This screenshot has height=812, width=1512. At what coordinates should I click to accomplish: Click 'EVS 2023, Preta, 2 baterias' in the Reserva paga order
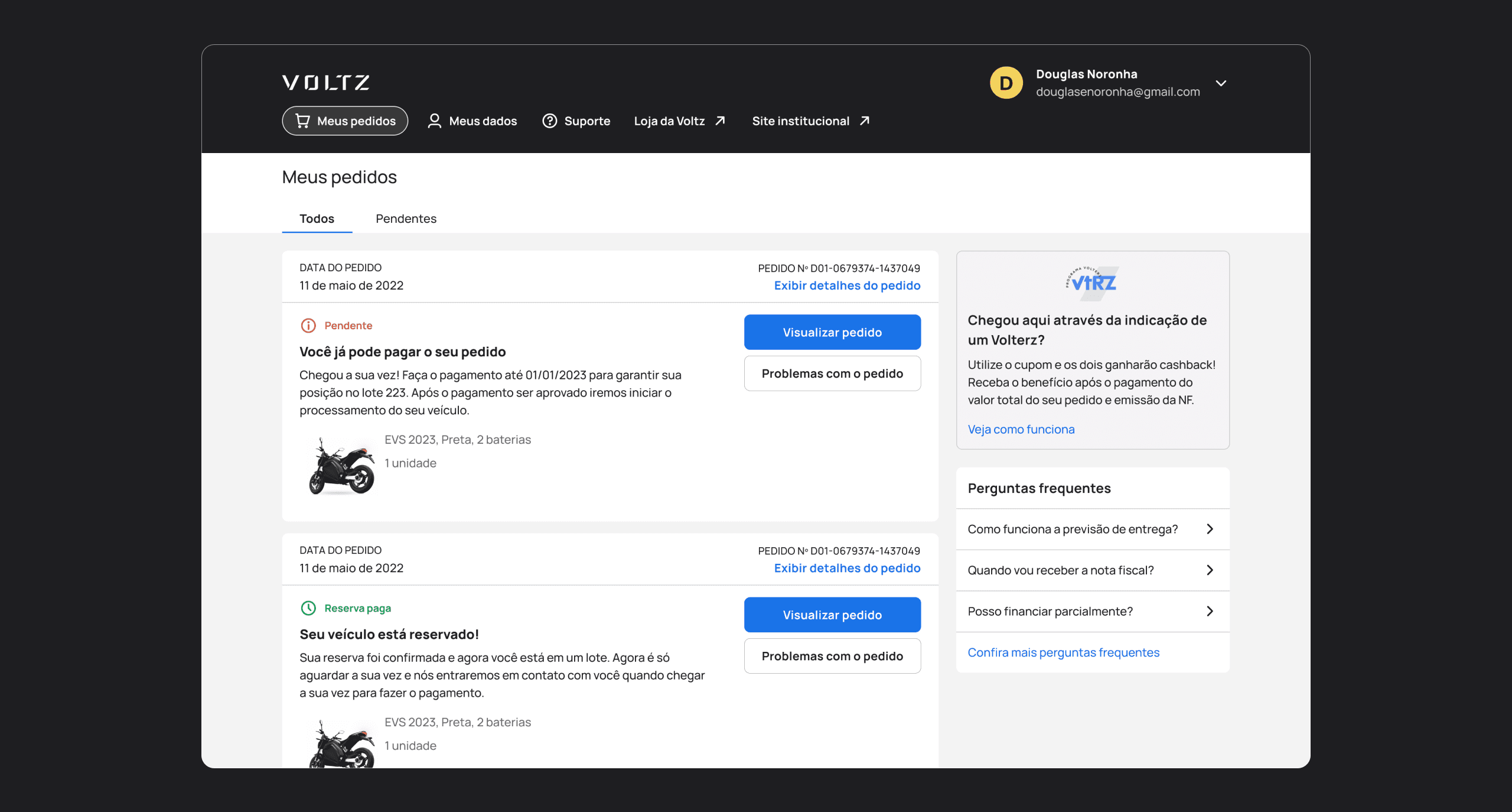point(458,722)
